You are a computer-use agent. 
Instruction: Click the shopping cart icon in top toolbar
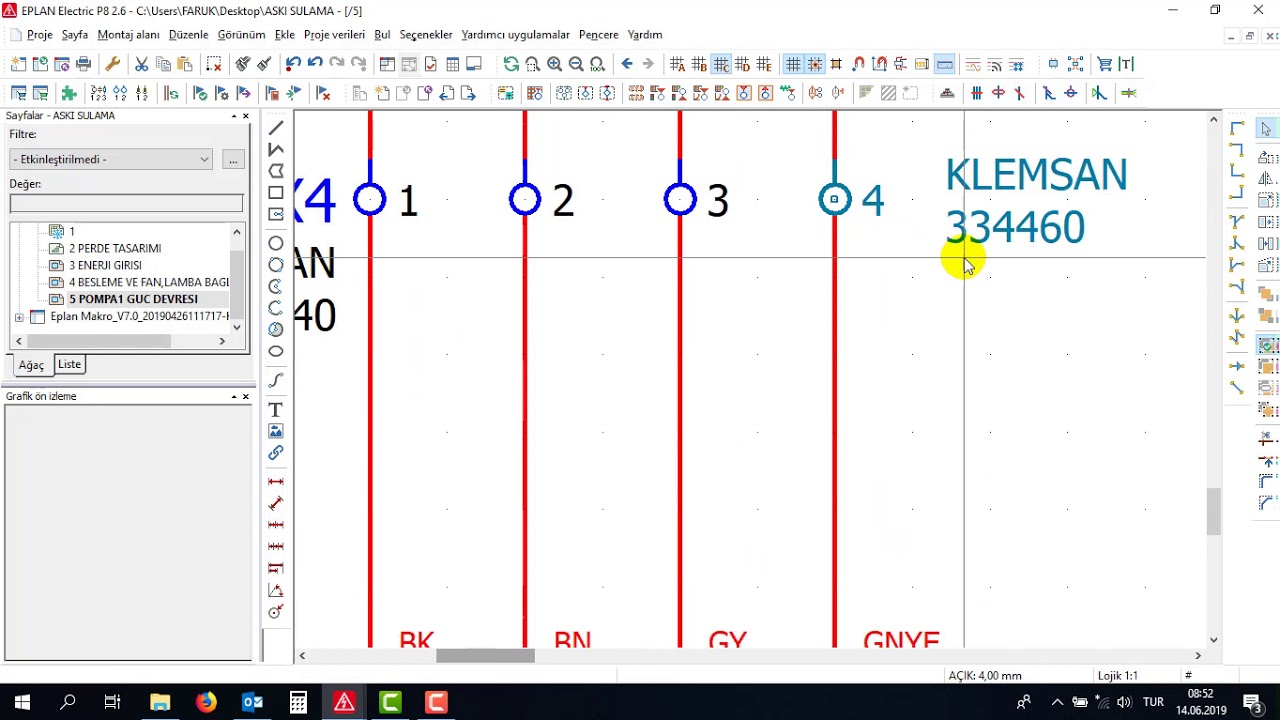coord(1104,64)
